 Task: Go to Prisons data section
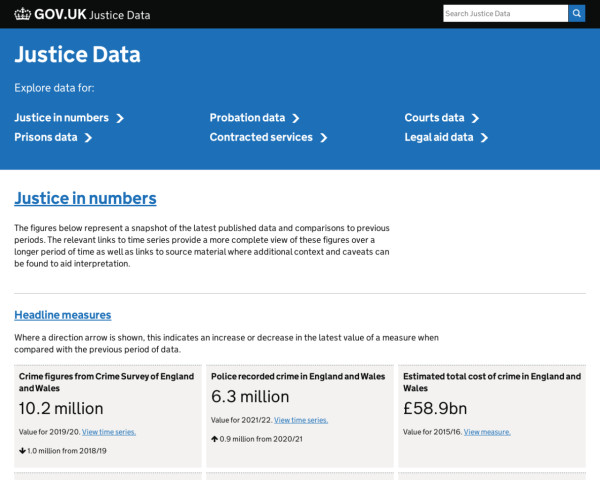[x=46, y=138]
